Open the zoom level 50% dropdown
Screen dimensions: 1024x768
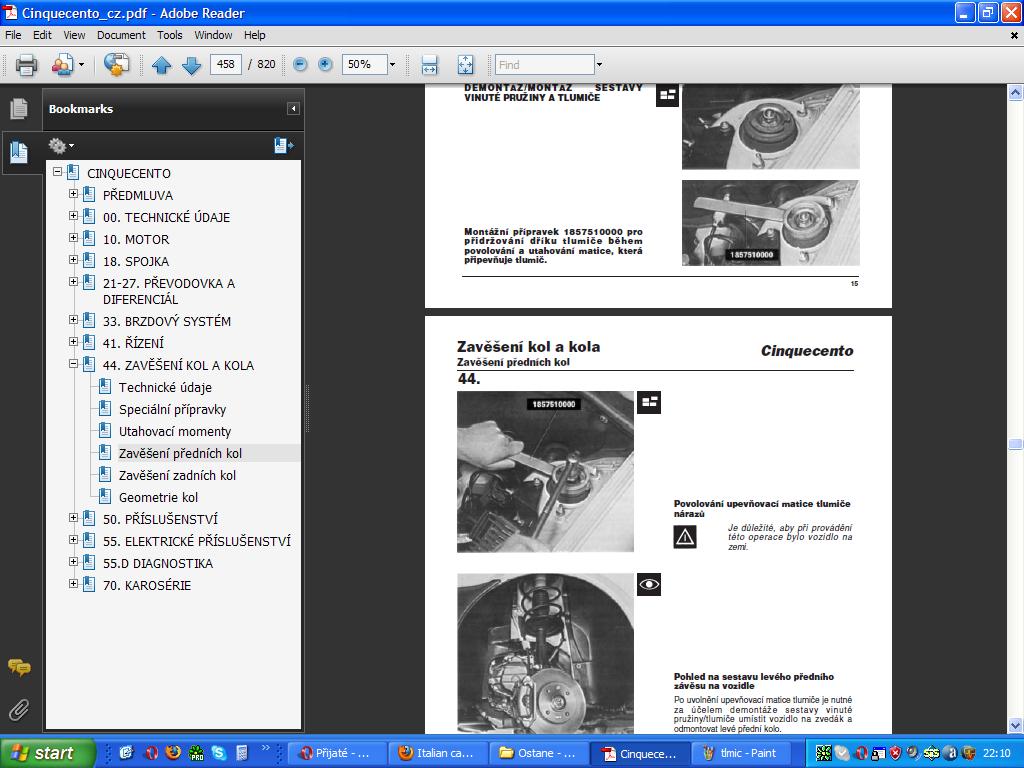pyautogui.click(x=392, y=65)
